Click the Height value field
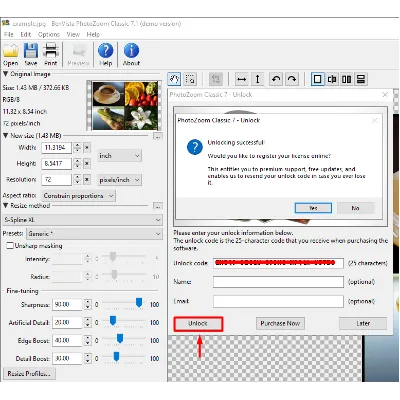400x400 pixels. (56, 164)
